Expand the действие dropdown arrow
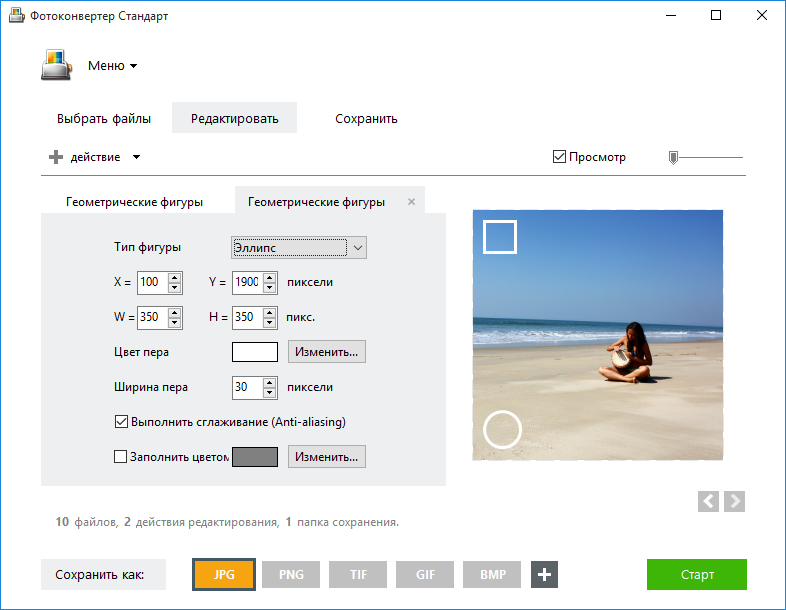The height and width of the screenshot is (610, 786). [136, 157]
